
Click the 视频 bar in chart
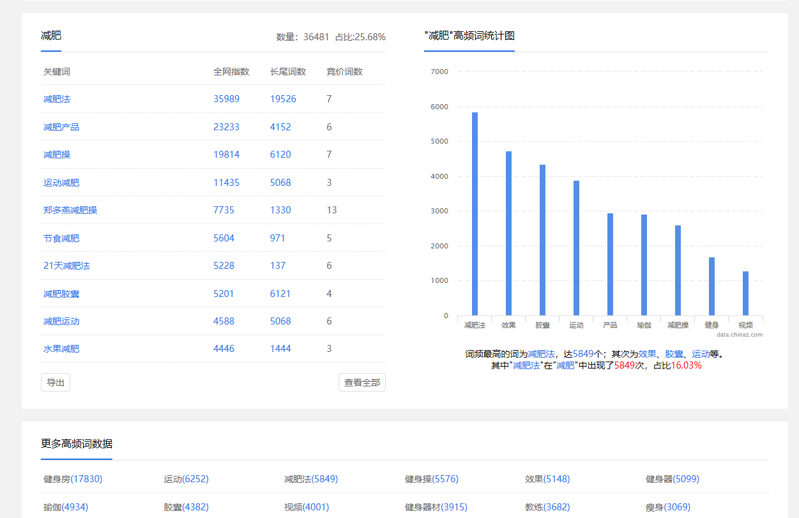[745, 293]
